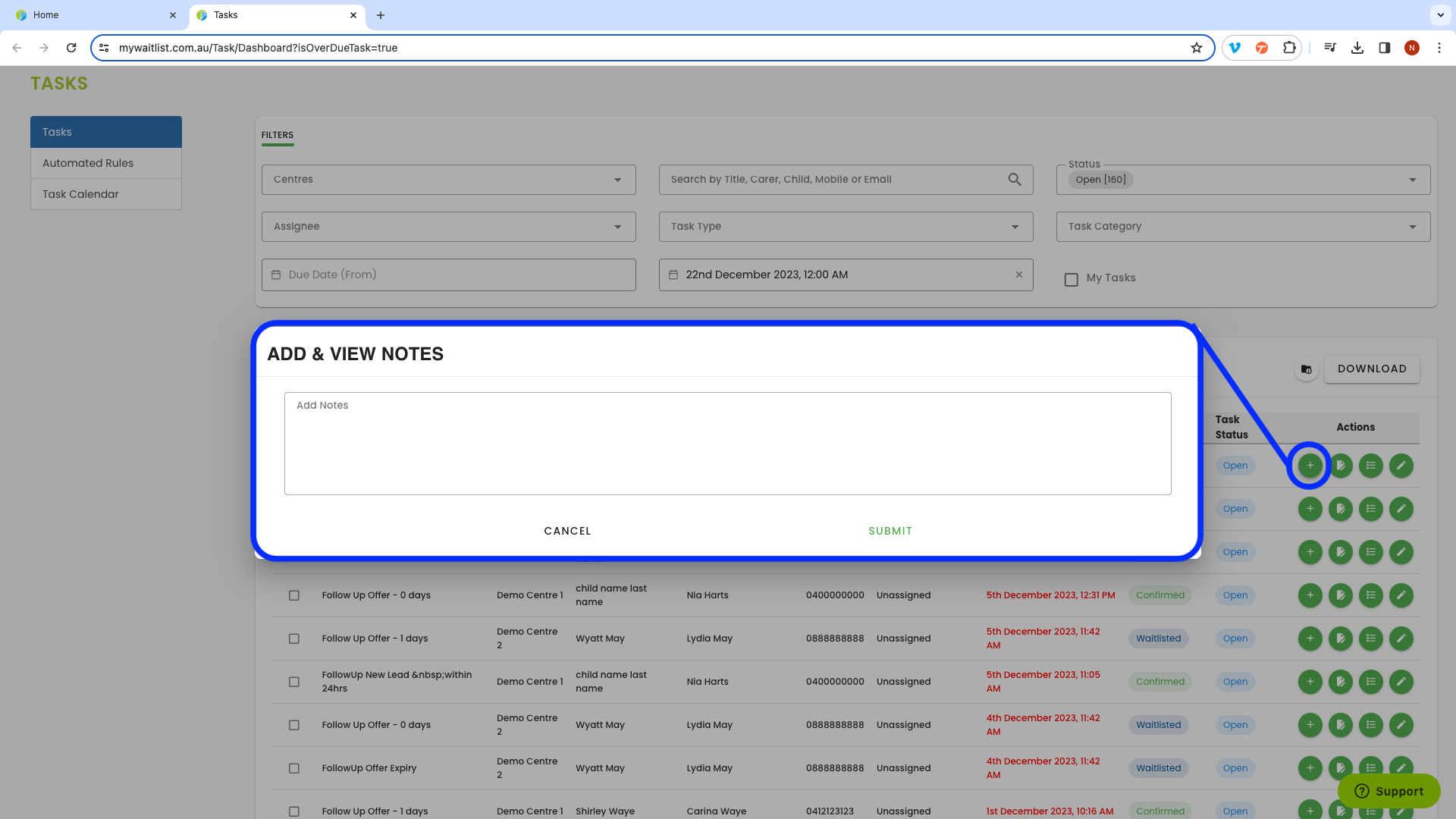The height and width of the screenshot is (819, 1456).
Task: Open the Task Type dropdown
Action: point(1015,226)
